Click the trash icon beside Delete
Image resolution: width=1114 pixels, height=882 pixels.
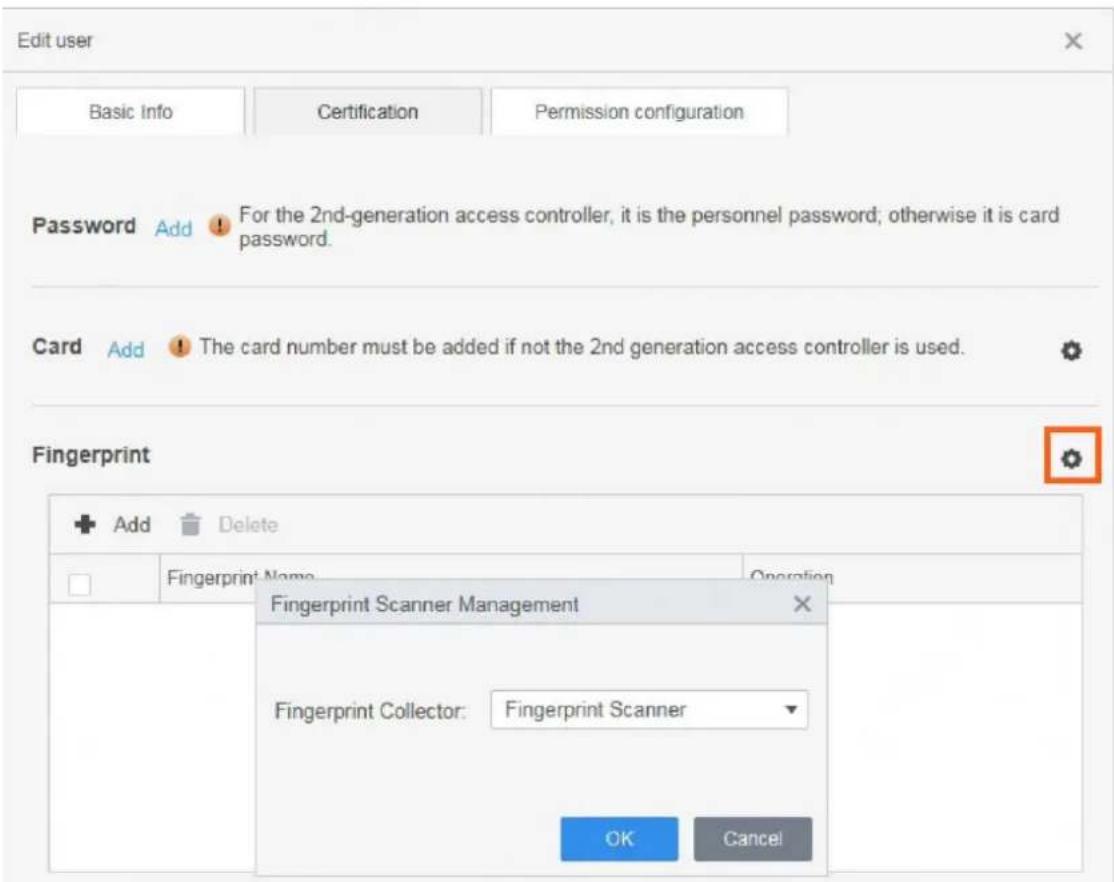point(190,525)
